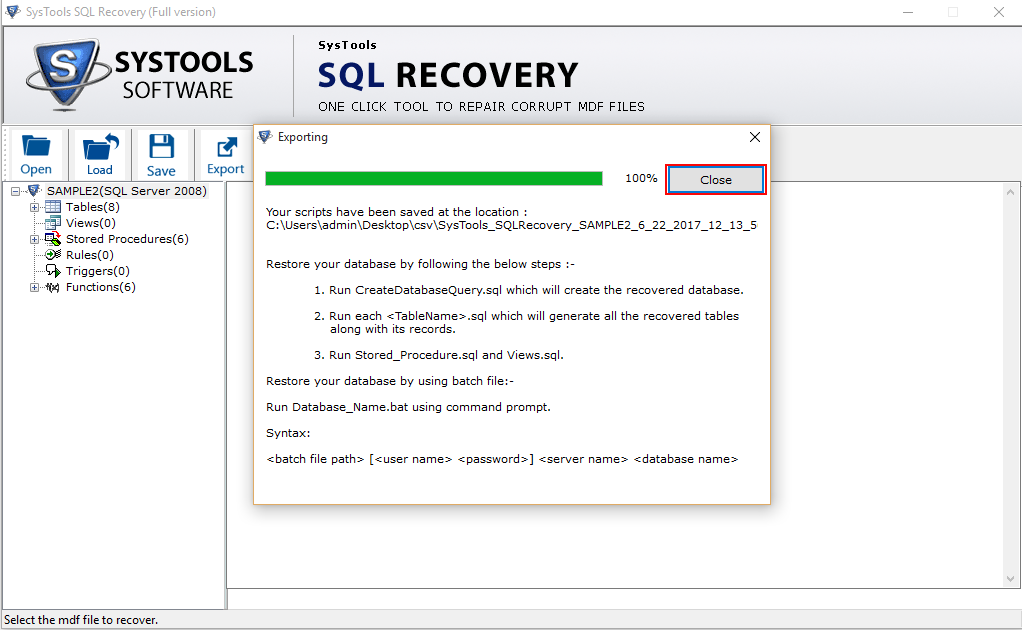Minimize the SysTools SQL Recovery window
The height and width of the screenshot is (630, 1022).
pos(908,12)
